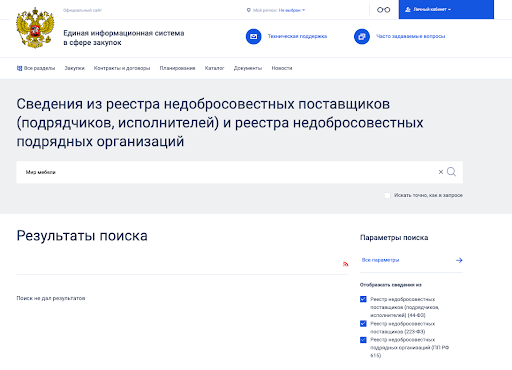Open the RSS feed icon
512x370 pixels.
coord(346,264)
